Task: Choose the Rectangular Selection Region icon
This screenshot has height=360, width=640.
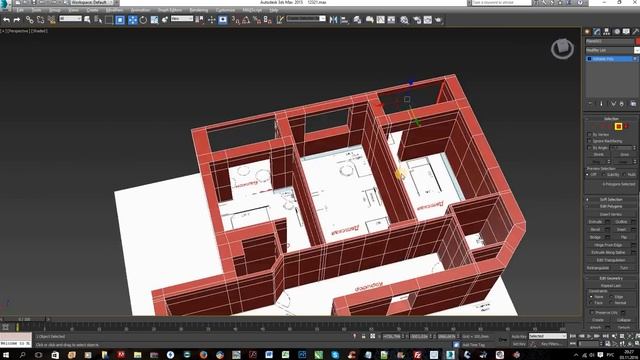Action: (x=109, y=20)
